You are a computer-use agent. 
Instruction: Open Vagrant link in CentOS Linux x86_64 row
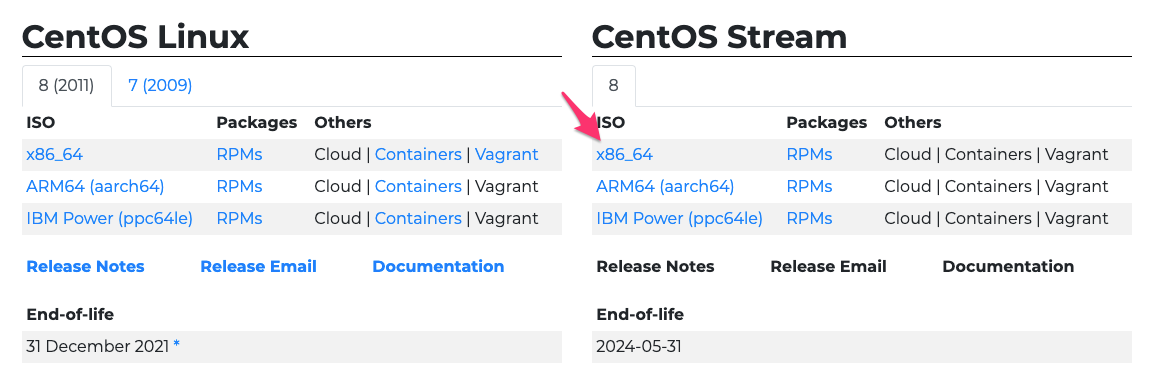(507, 155)
